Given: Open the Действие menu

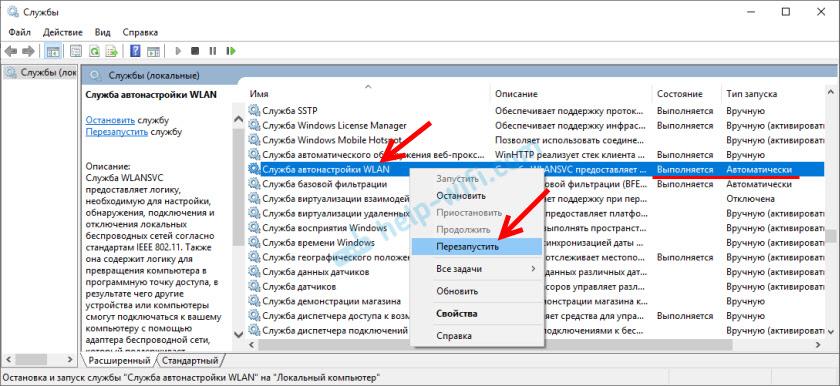Looking at the screenshot, I should [63, 32].
